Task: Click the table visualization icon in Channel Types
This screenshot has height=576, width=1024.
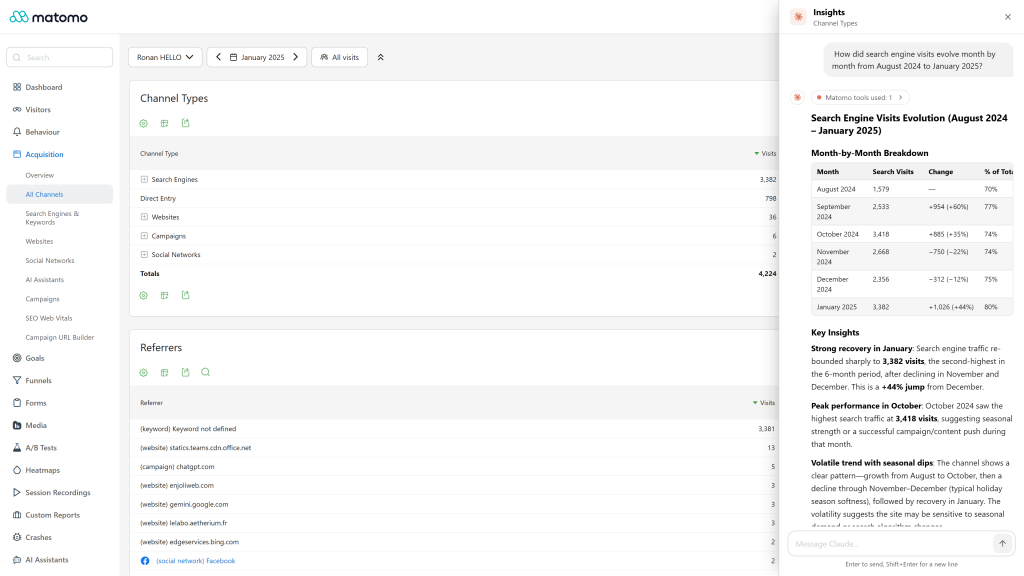Action: coord(165,123)
